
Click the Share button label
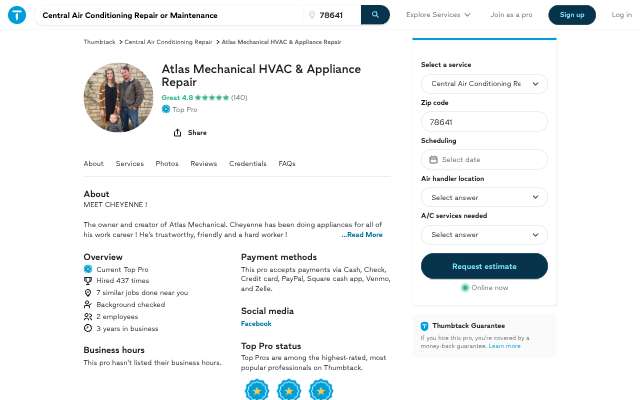pos(197,133)
